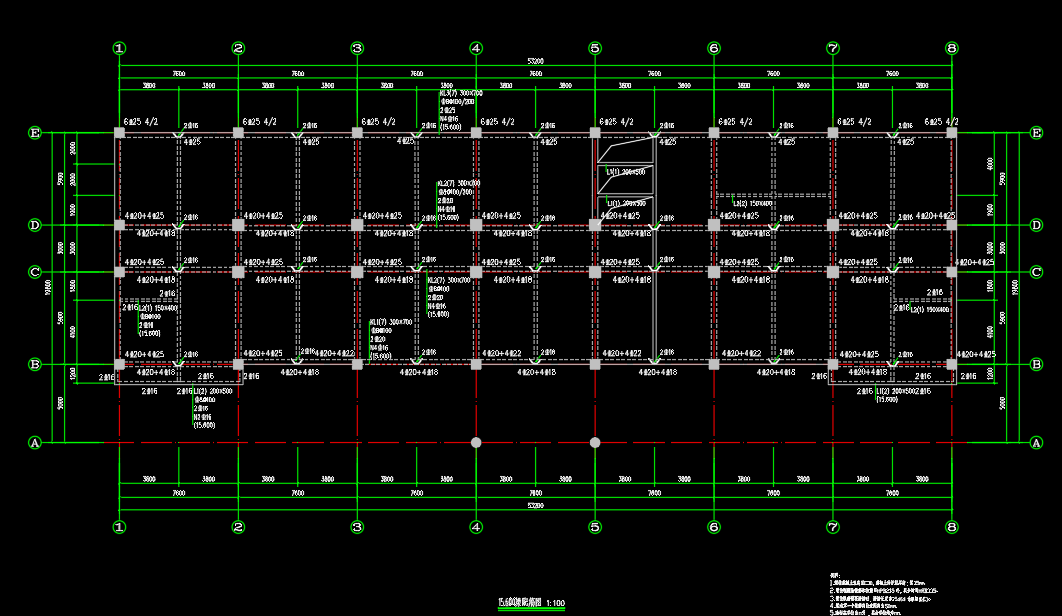Click axis bubble D on the left side
1062x616 pixels.
[35, 225]
